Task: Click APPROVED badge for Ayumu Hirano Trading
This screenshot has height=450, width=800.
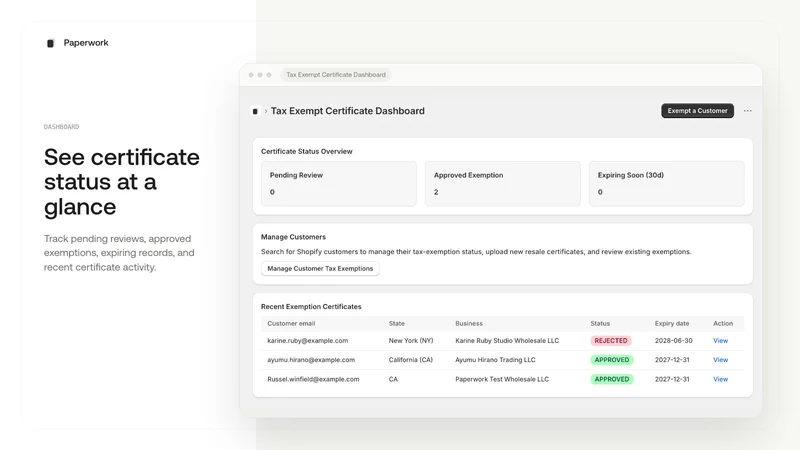Action: click(x=612, y=360)
